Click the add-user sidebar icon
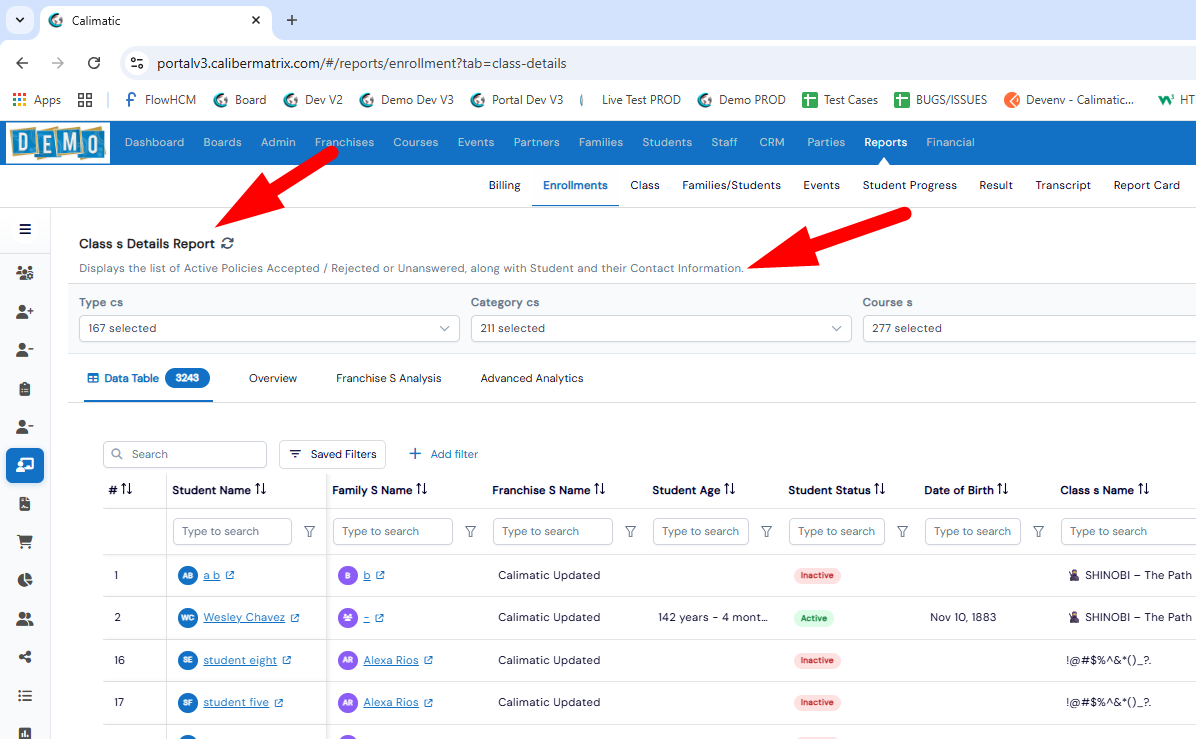1196x739 pixels. (x=25, y=311)
